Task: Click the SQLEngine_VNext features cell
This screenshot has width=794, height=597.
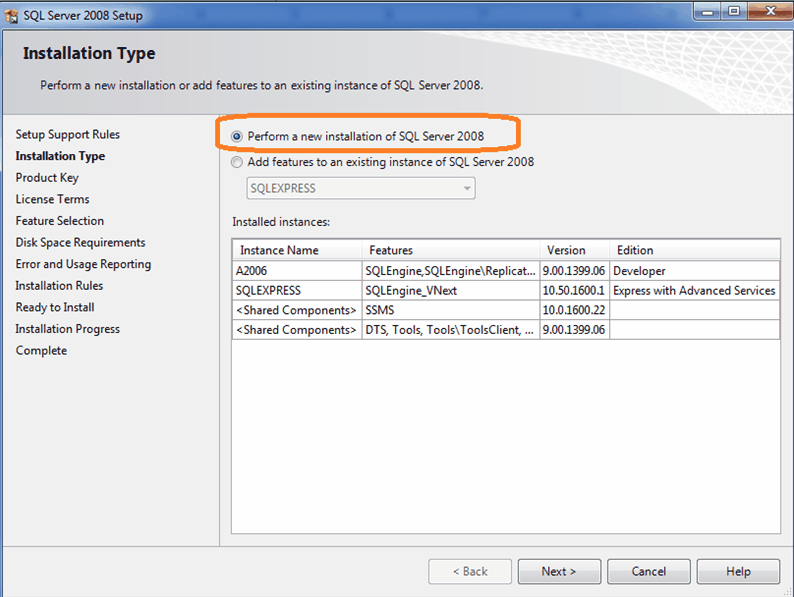Action: [x=451, y=291]
